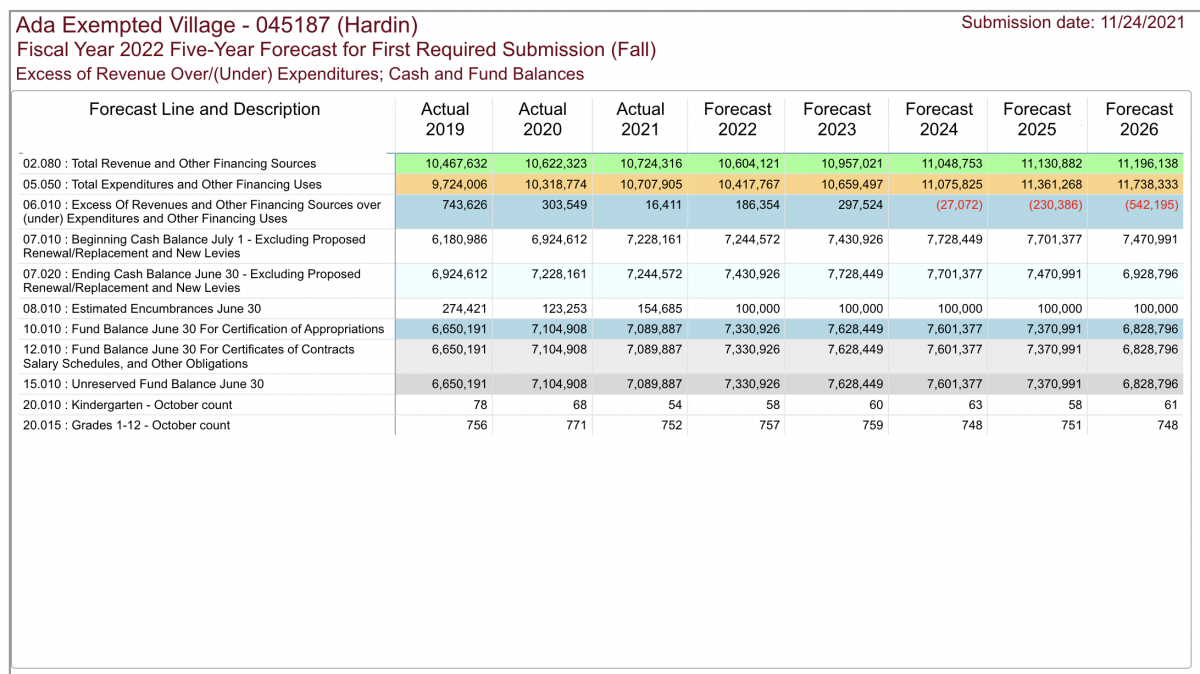Click total expenditures value 10,417,767
Image resolution: width=1200 pixels, height=674 pixels.
(749, 184)
